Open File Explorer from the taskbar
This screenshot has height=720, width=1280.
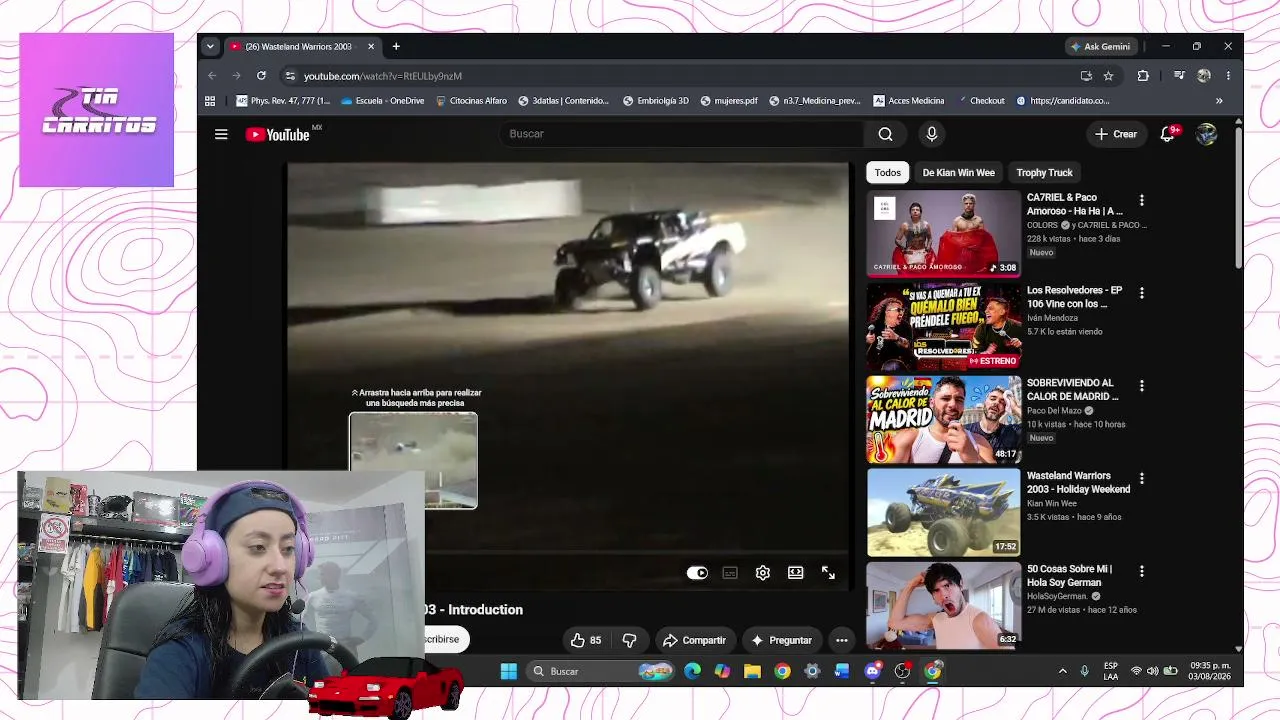[x=752, y=671]
